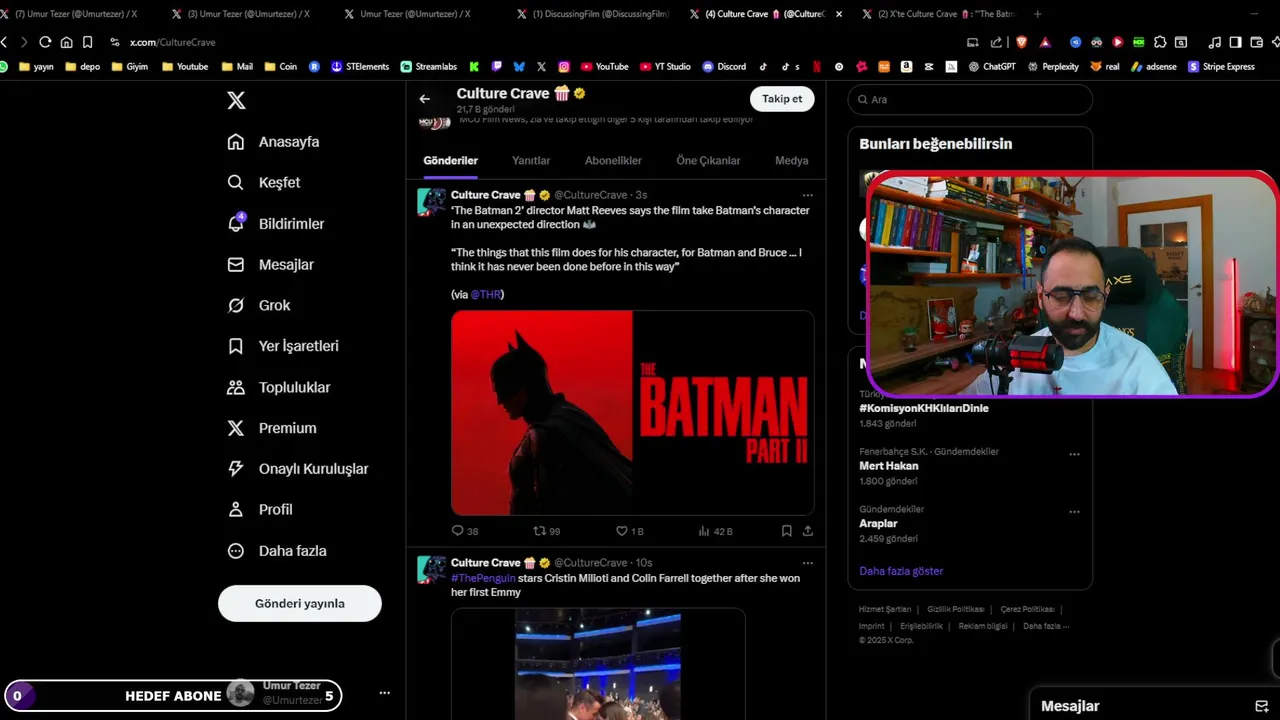The height and width of the screenshot is (720, 1280).
Task: Open more options on ThePenguin post
Action: [807, 563]
